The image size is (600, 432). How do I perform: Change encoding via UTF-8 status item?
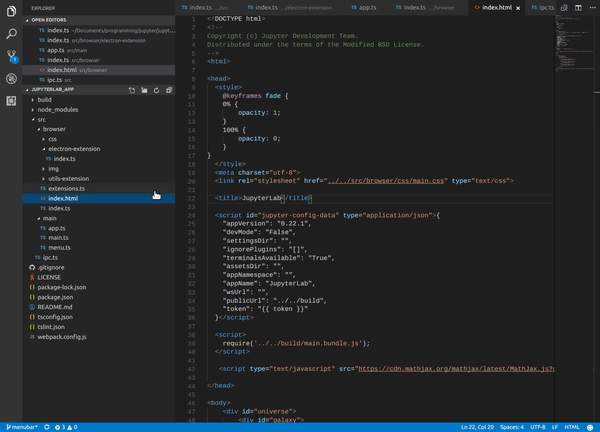click(538, 427)
